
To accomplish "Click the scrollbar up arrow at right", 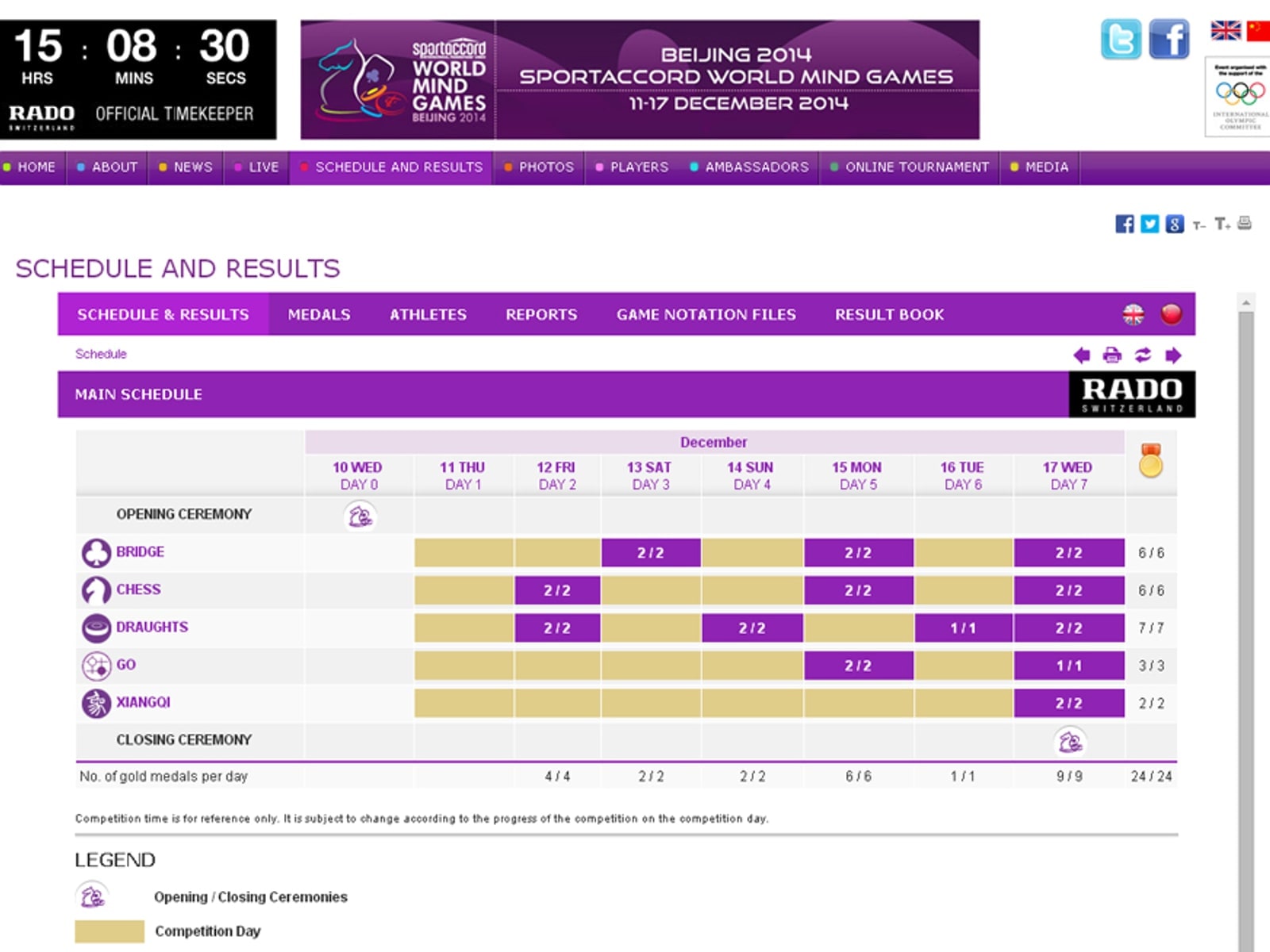I will click(1246, 302).
